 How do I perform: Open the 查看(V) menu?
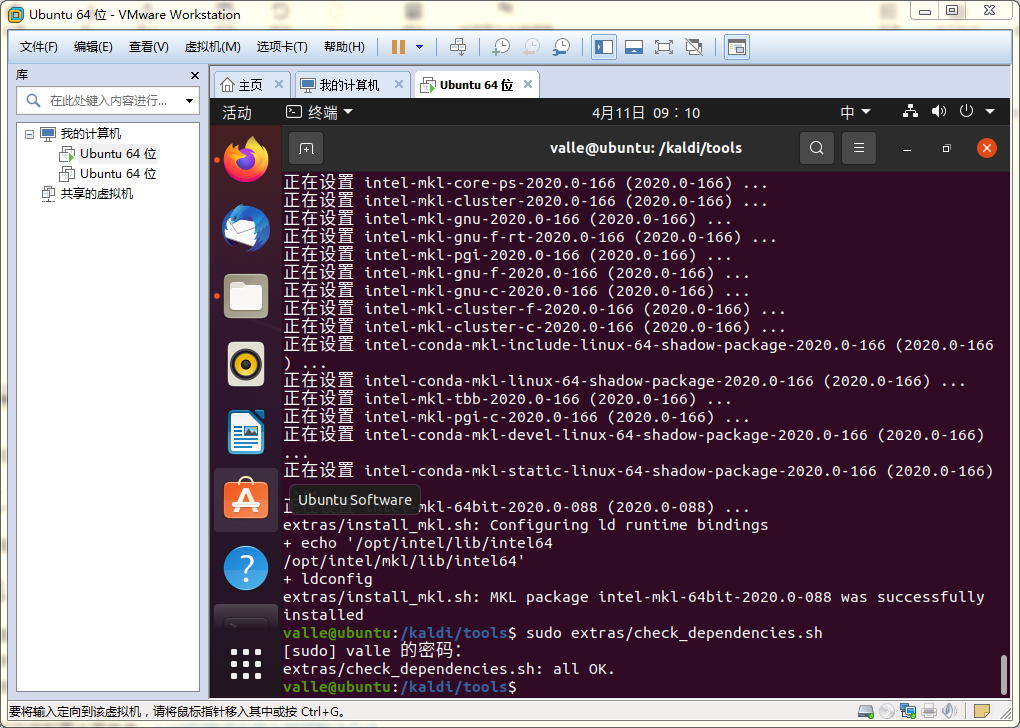[x=148, y=47]
